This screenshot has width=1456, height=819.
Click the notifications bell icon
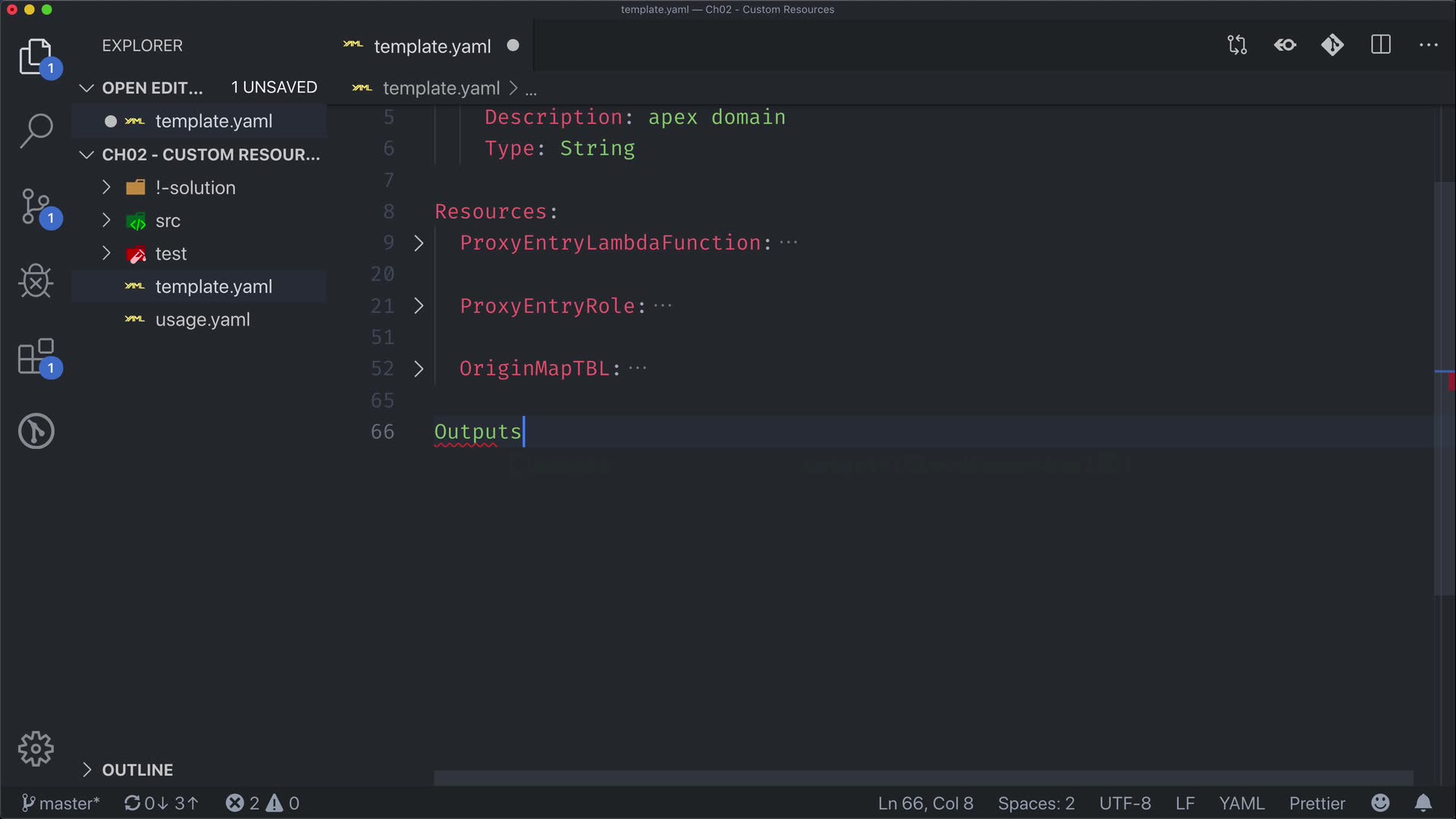(x=1423, y=803)
